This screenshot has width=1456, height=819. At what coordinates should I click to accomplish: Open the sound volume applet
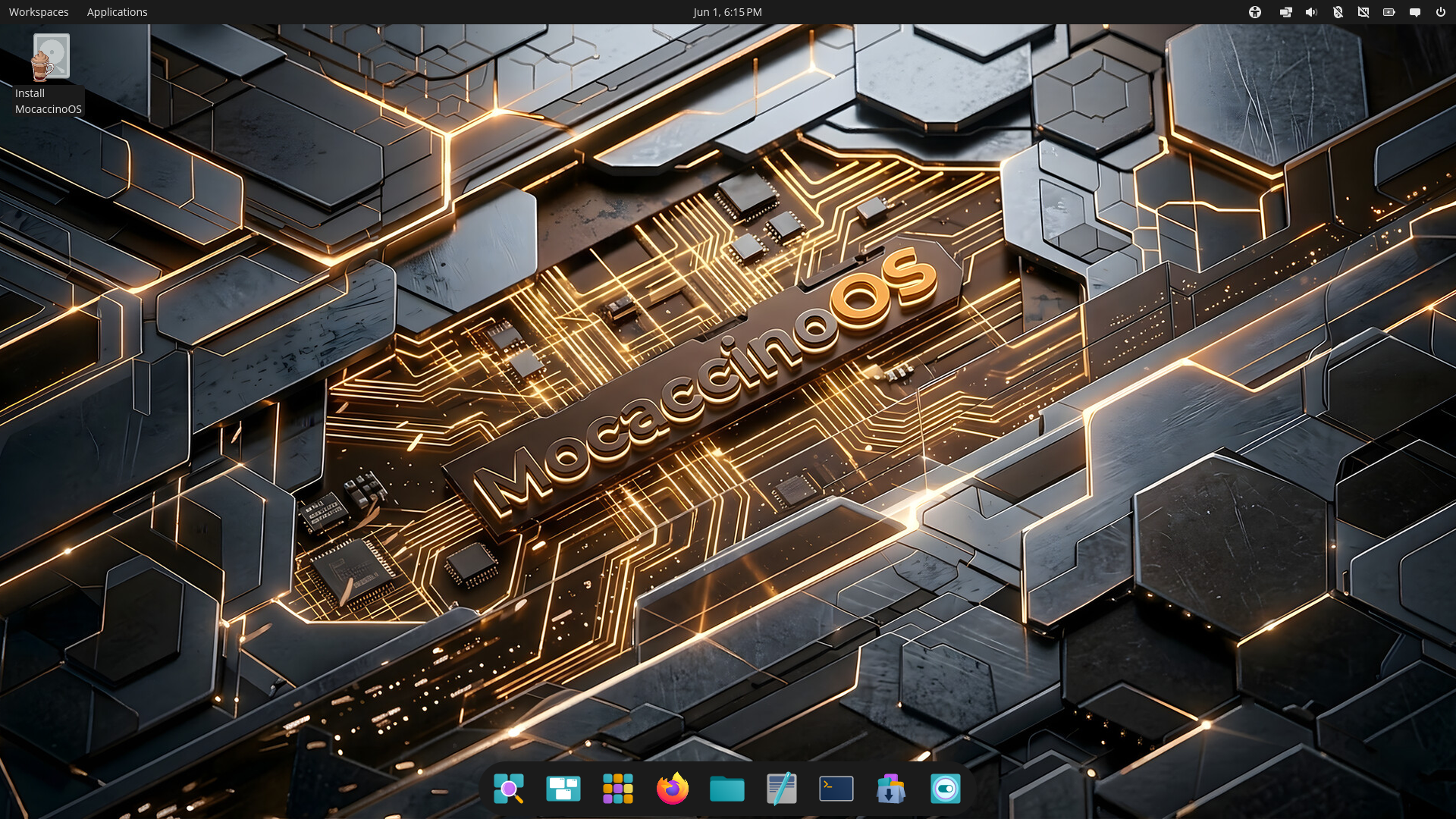(x=1311, y=12)
